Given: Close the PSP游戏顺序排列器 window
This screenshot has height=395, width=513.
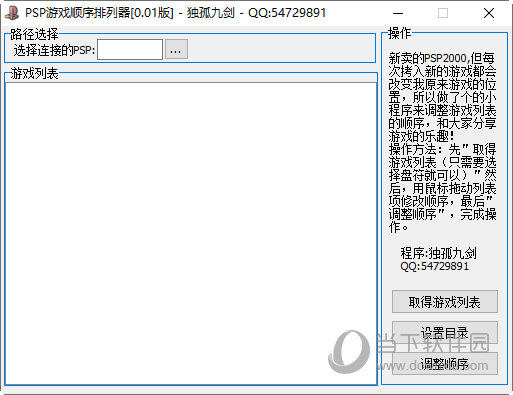Looking at the screenshot, I should click(x=489, y=13).
